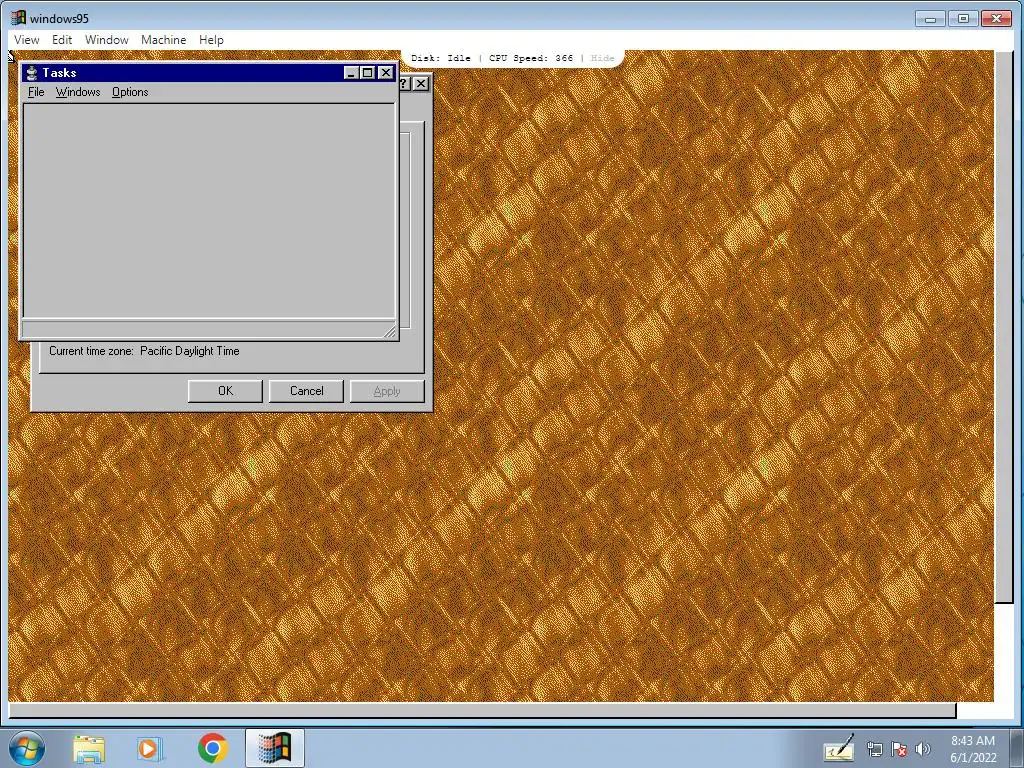Maximize the Tasks window
Viewport: 1024px width, 768px height.
coord(368,72)
